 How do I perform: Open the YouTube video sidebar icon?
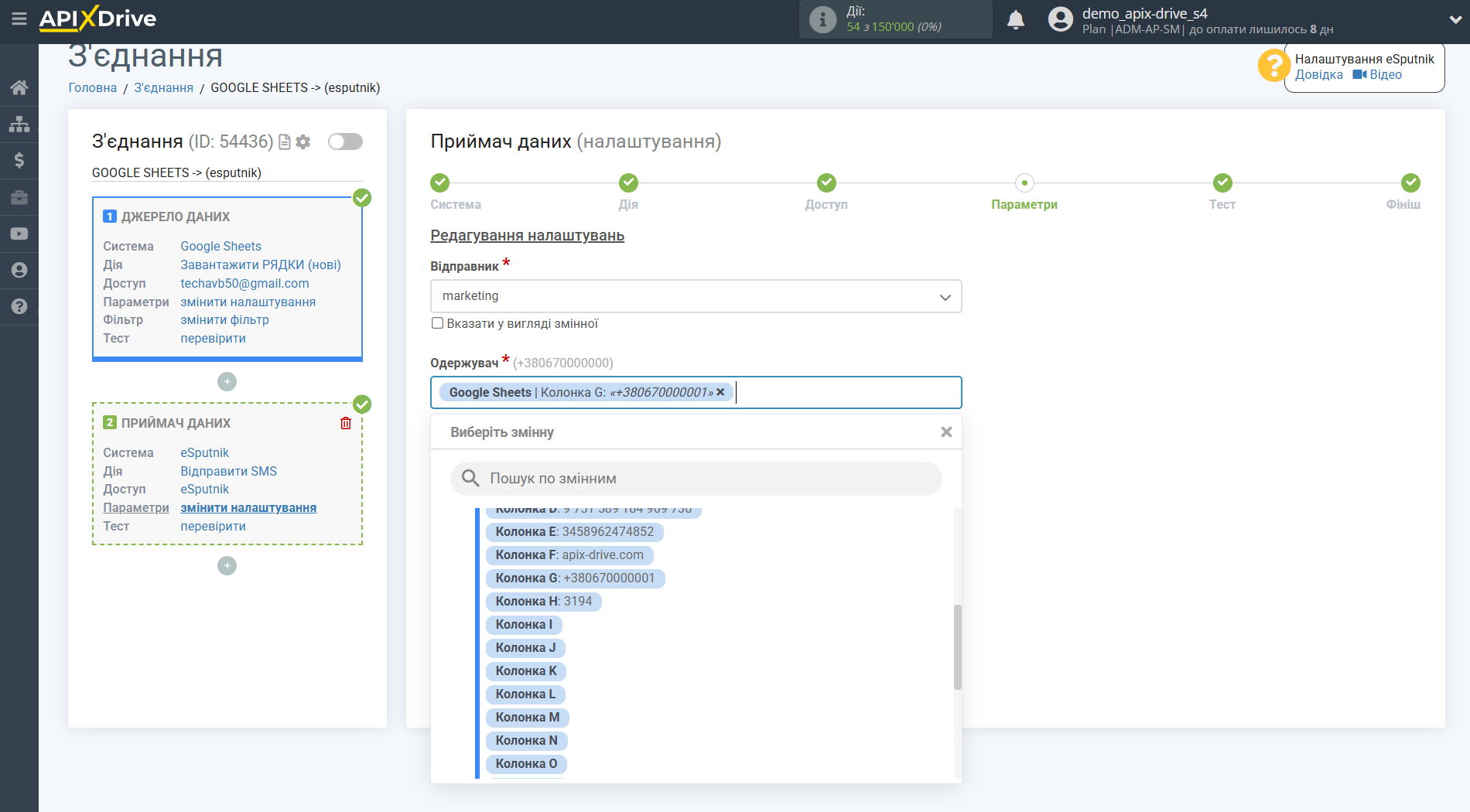(19, 234)
